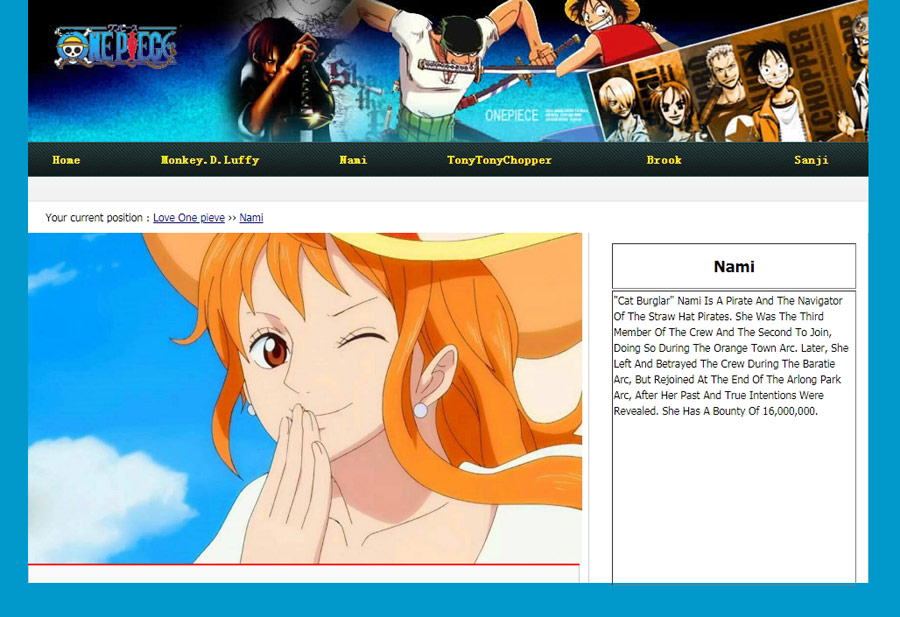This screenshot has height=617, width=900.
Task: Select Nami in the navigation bar
Action: (x=353, y=160)
